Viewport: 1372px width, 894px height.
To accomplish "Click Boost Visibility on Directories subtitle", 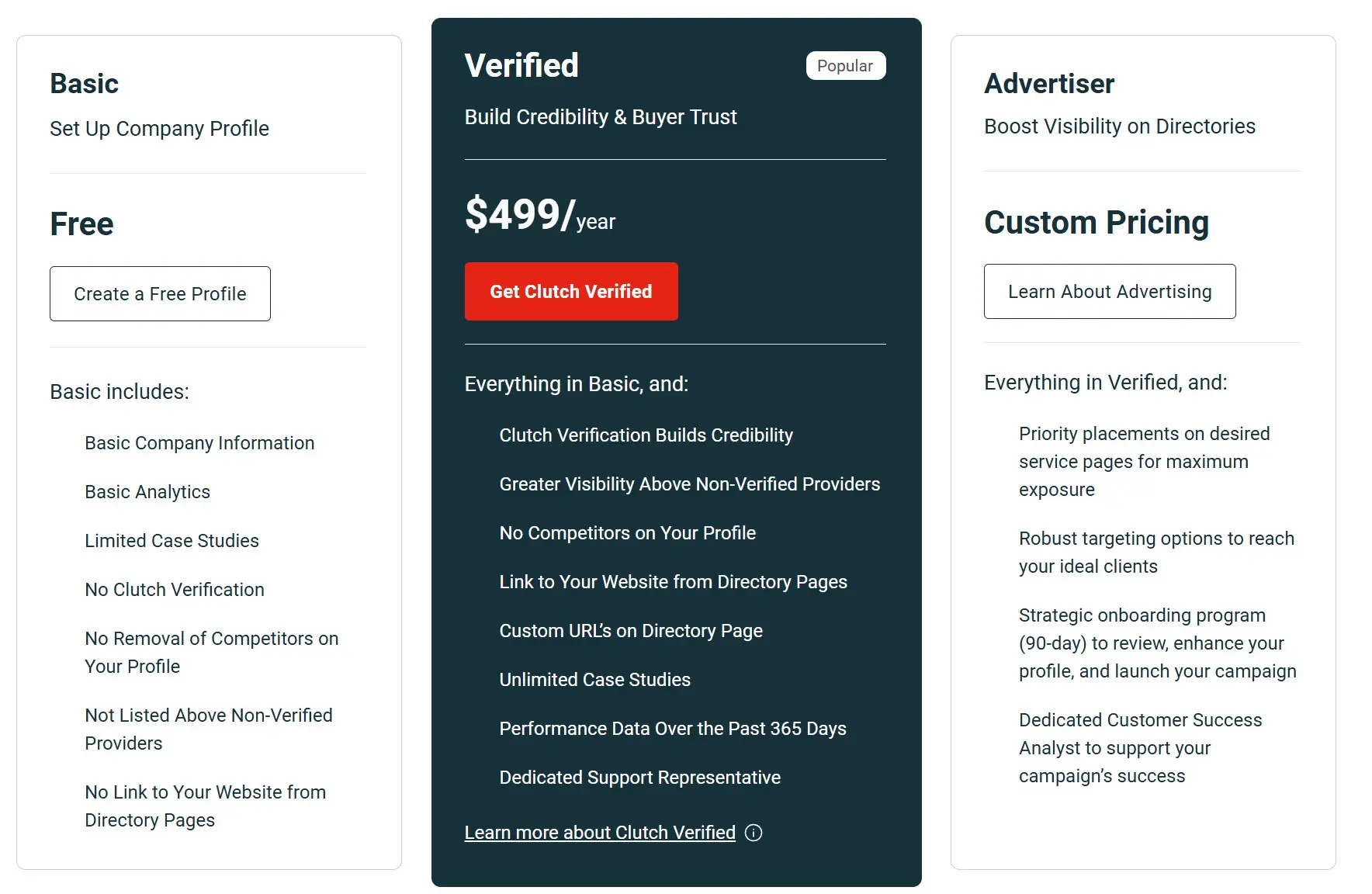I will [x=1120, y=126].
